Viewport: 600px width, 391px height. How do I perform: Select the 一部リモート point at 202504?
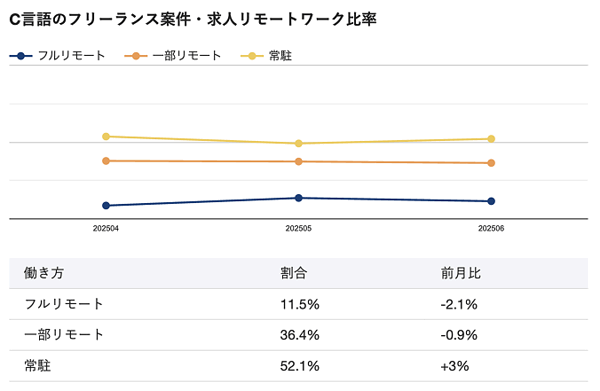tap(106, 161)
